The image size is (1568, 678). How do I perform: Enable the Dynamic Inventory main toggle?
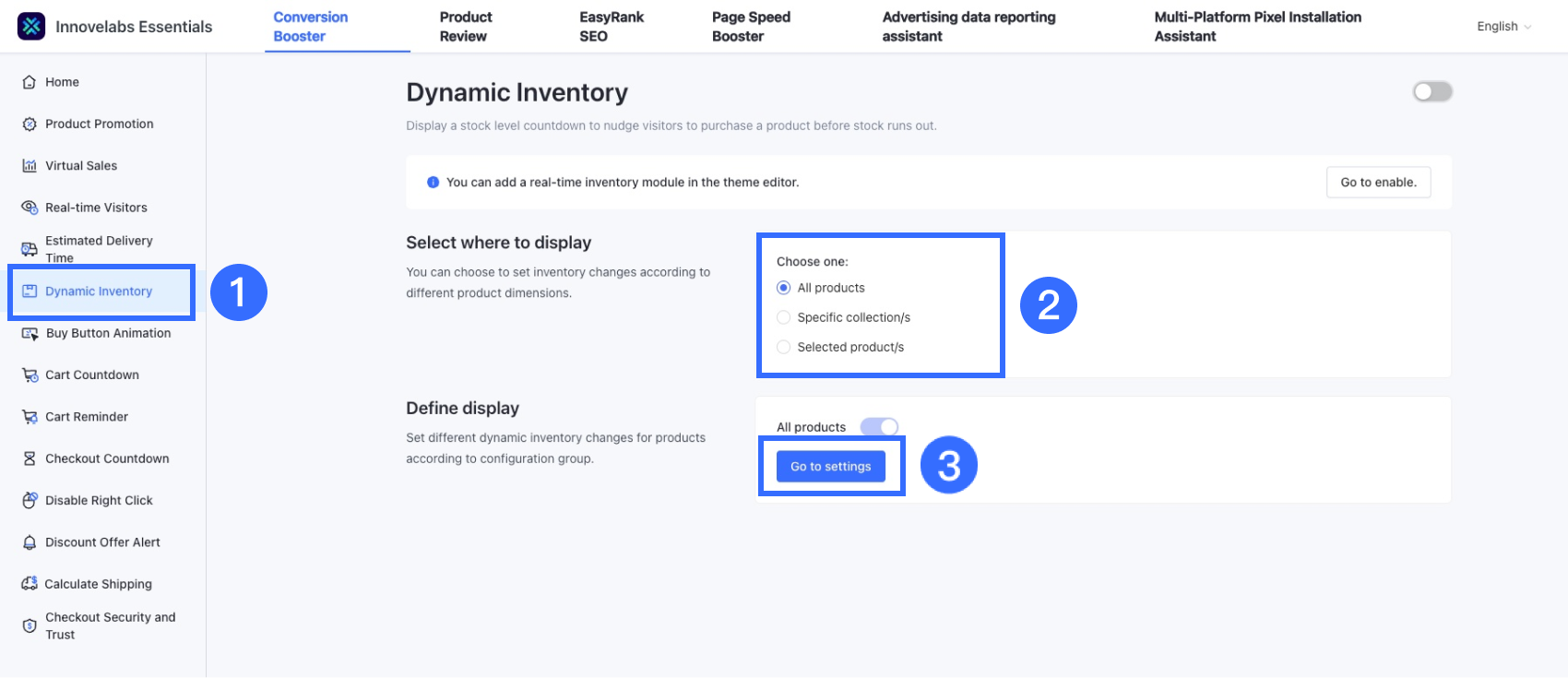pos(1432,91)
